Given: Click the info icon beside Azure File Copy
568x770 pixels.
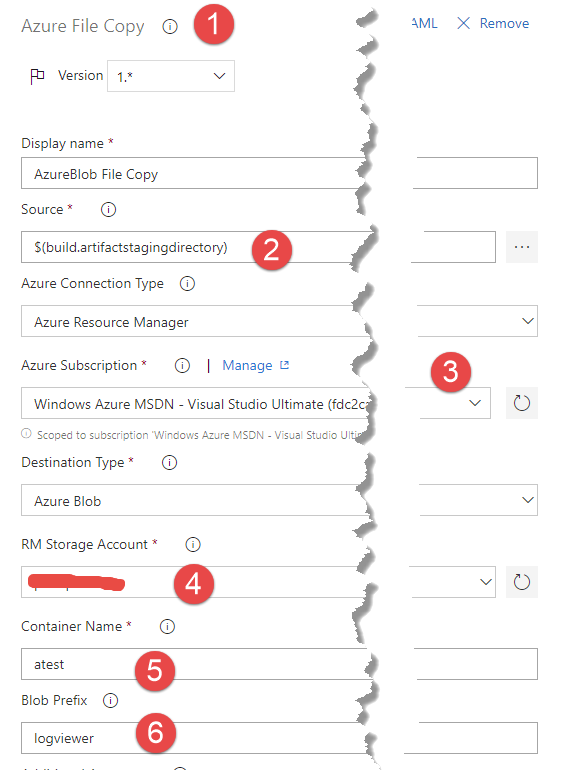Looking at the screenshot, I should [x=170, y=27].
